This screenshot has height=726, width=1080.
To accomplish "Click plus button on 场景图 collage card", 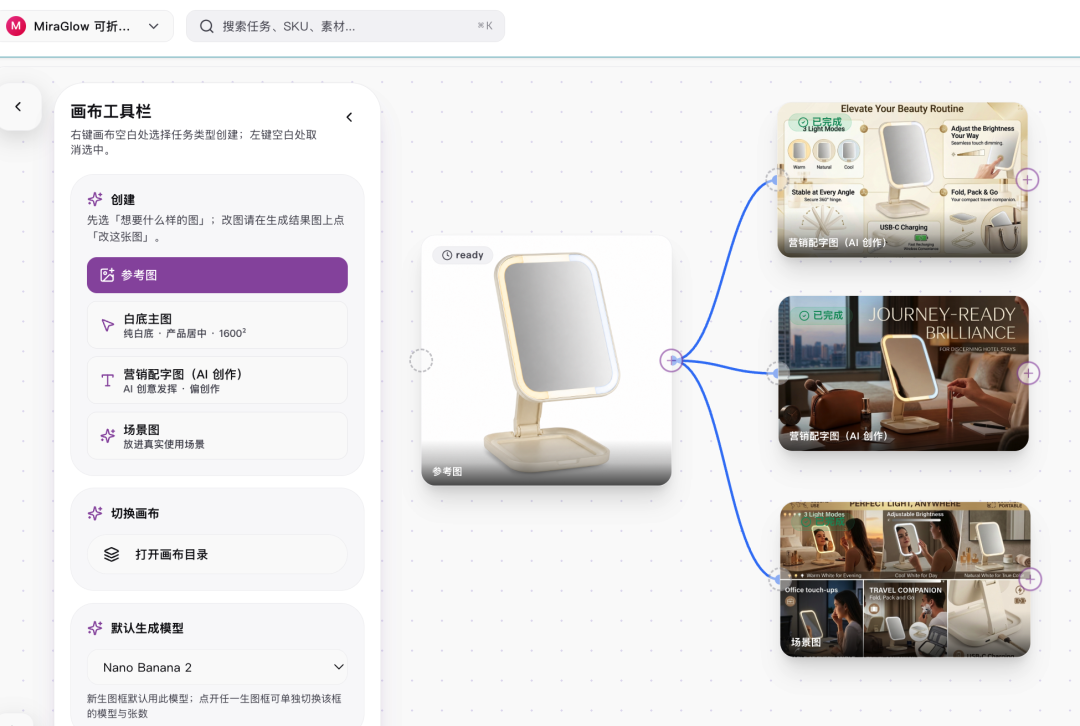I will tap(1030, 579).
